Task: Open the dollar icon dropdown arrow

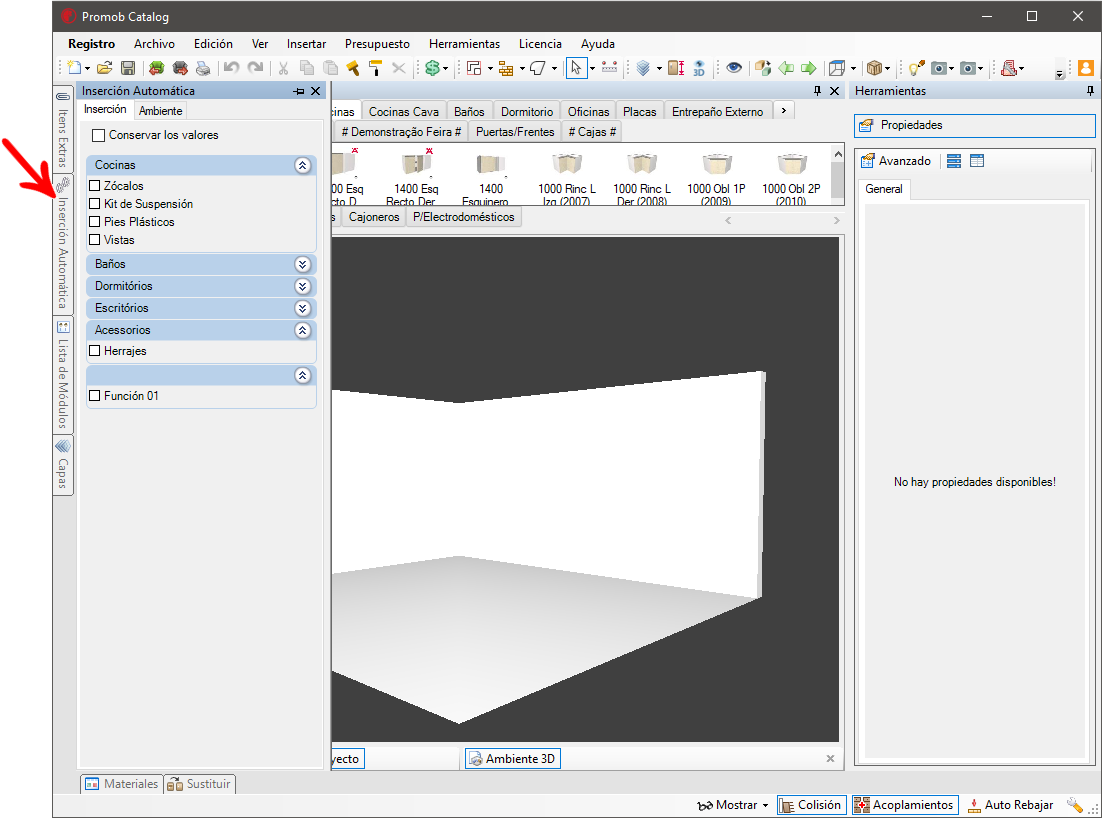Action: [x=445, y=68]
